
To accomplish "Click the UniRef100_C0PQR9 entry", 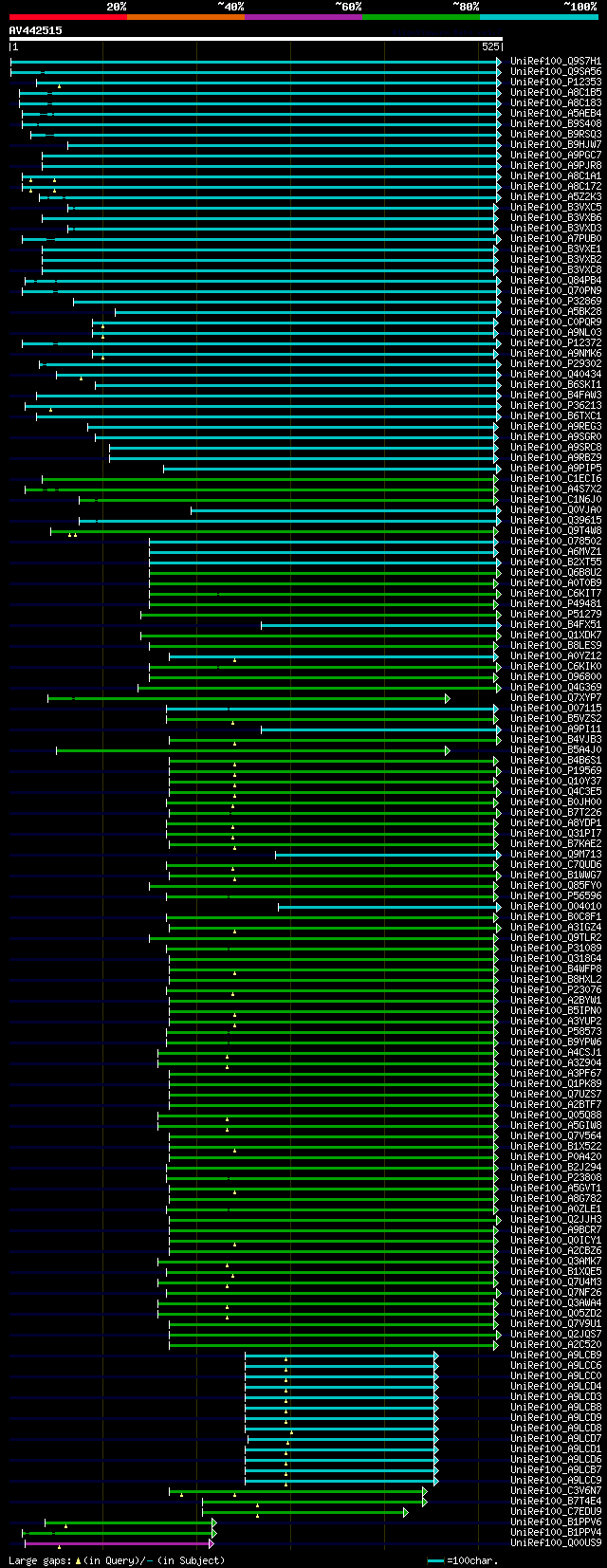I will [x=556, y=323].
